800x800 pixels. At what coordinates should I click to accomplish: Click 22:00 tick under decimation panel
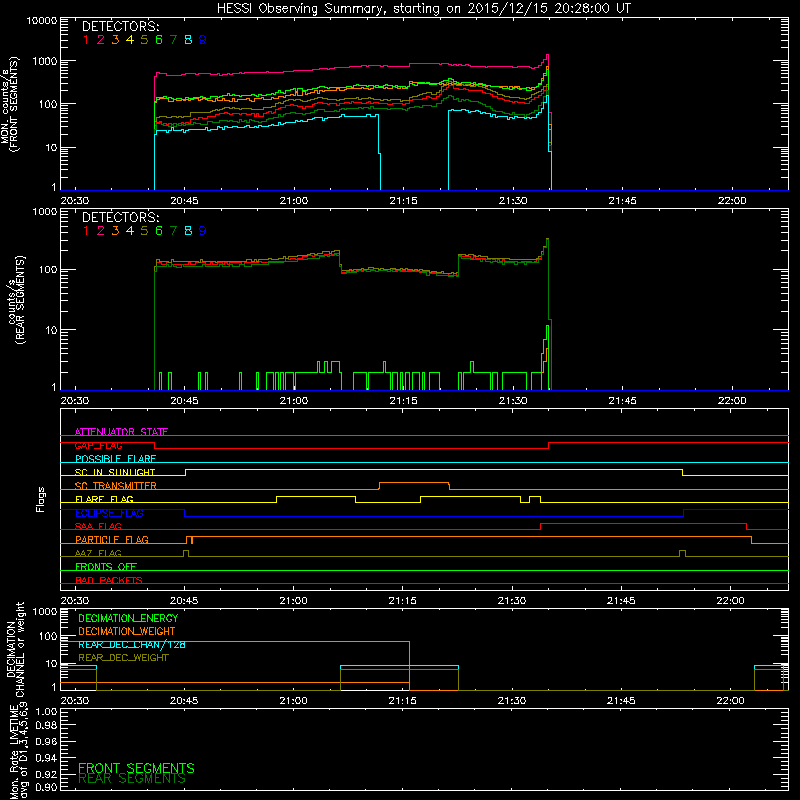click(731, 701)
